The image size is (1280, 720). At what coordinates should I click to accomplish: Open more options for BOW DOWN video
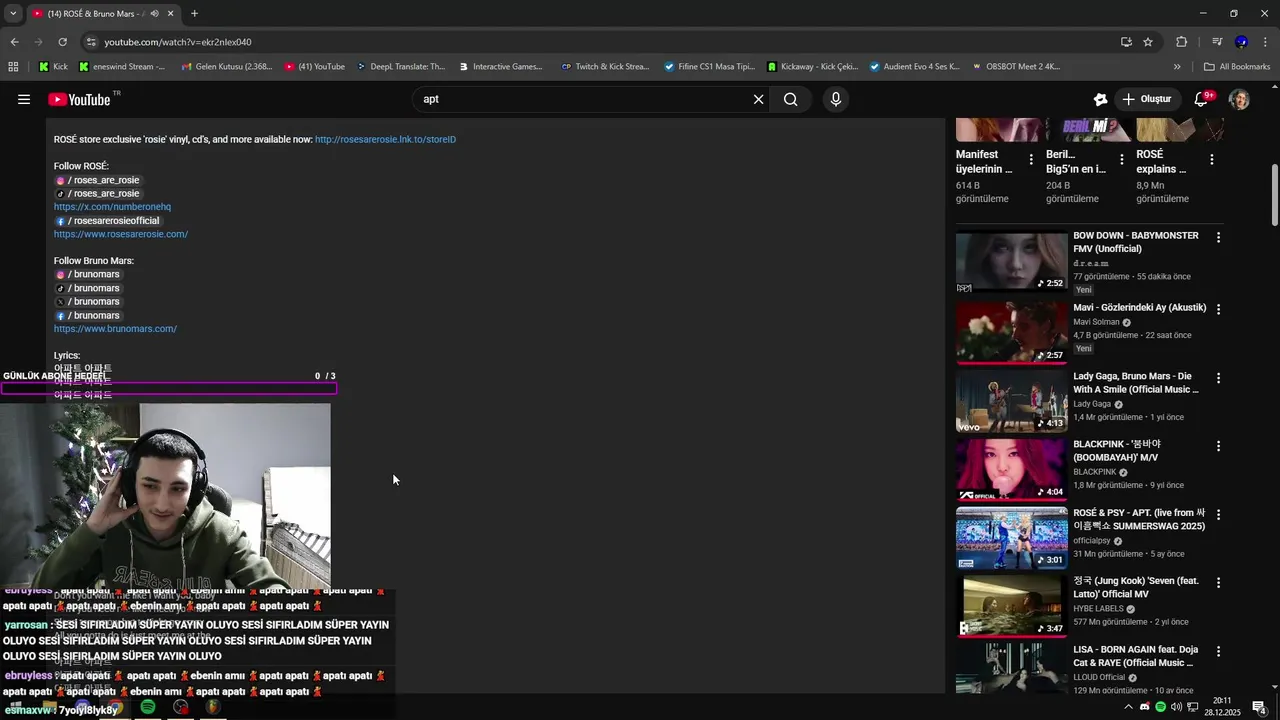point(1218,238)
